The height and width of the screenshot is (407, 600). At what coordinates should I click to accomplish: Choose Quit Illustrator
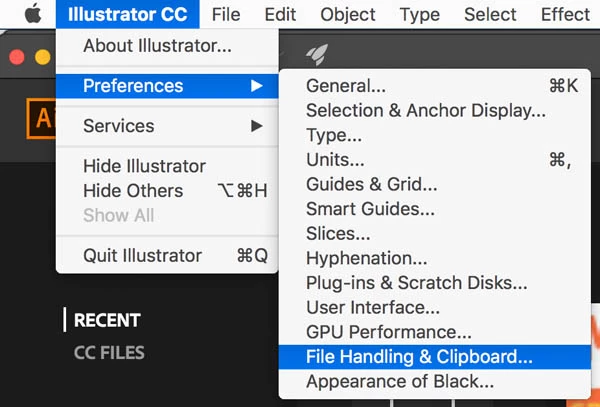(167, 256)
